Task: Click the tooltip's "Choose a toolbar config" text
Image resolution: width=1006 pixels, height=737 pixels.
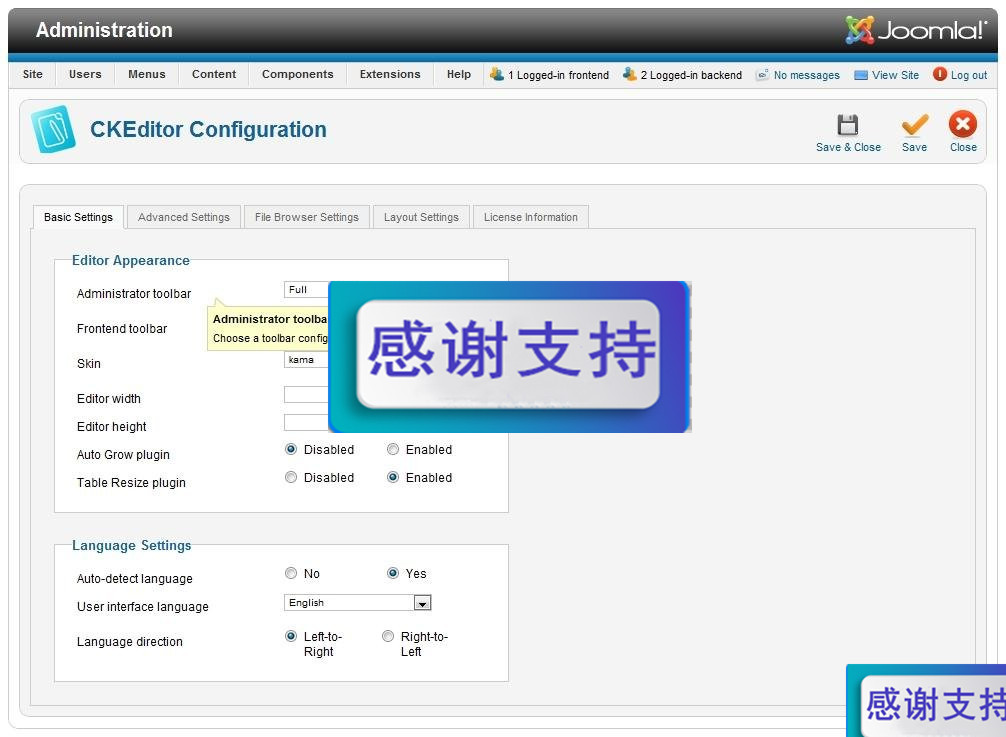Action: (x=270, y=338)
